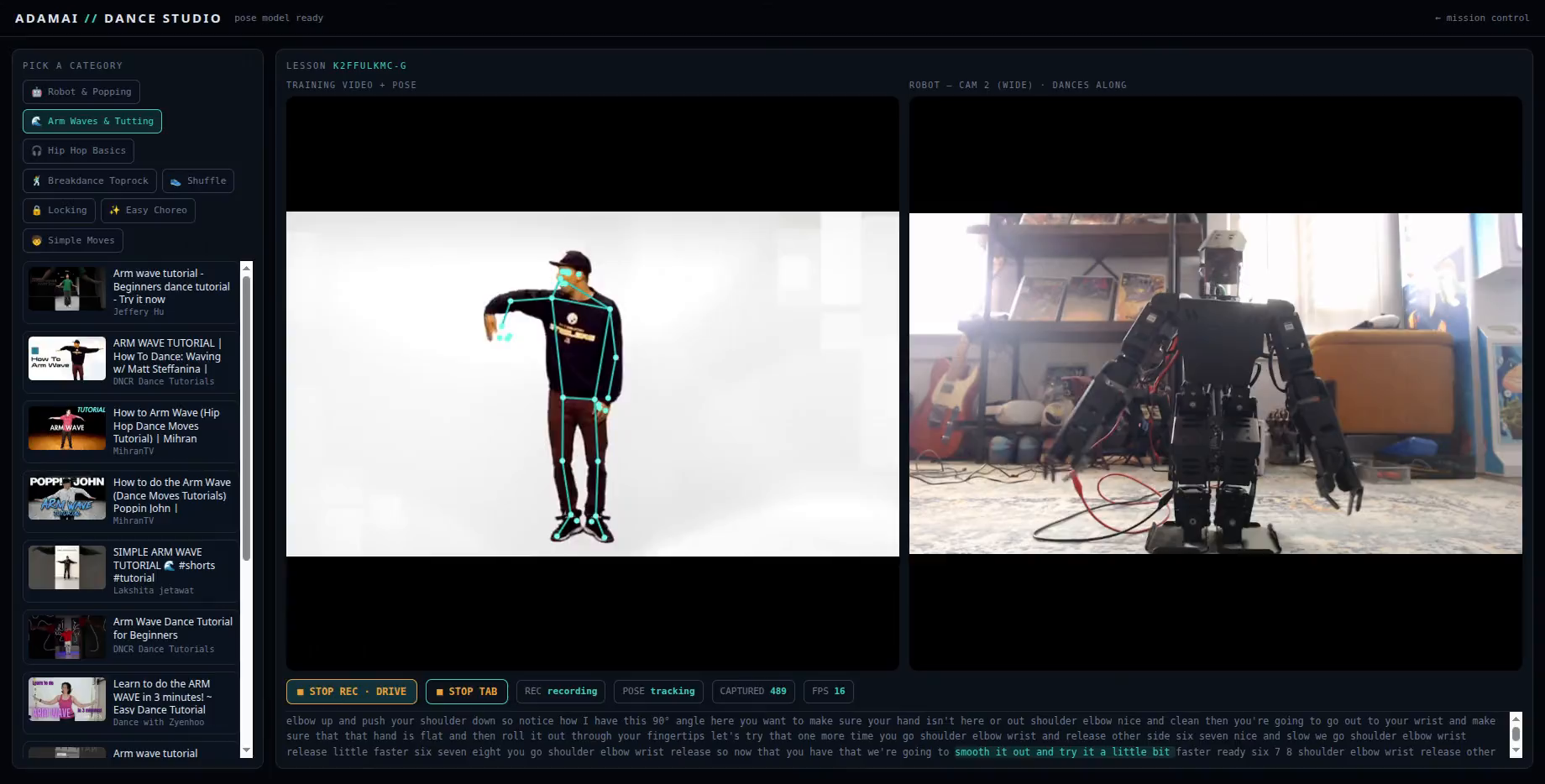The width and height of the screenshot is (1545, 784).
Task: Click the lesson ID K2FFULKMC-G
Action: click(x=369, y=65)
